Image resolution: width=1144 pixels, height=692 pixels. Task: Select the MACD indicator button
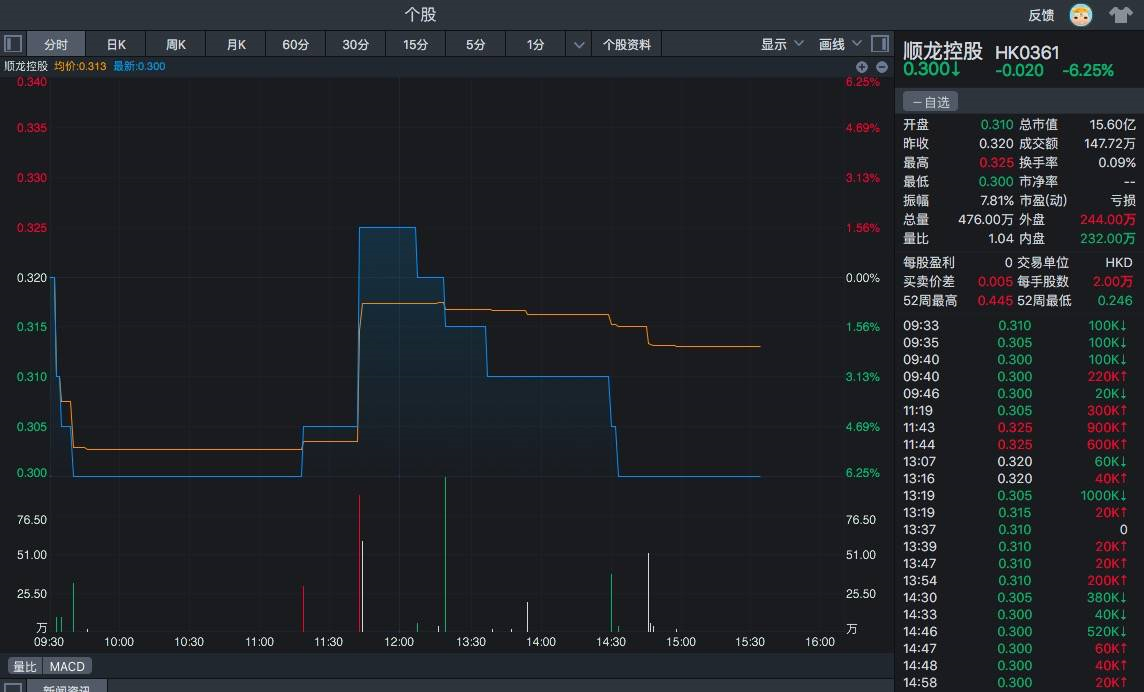click(x=68, y=666)
